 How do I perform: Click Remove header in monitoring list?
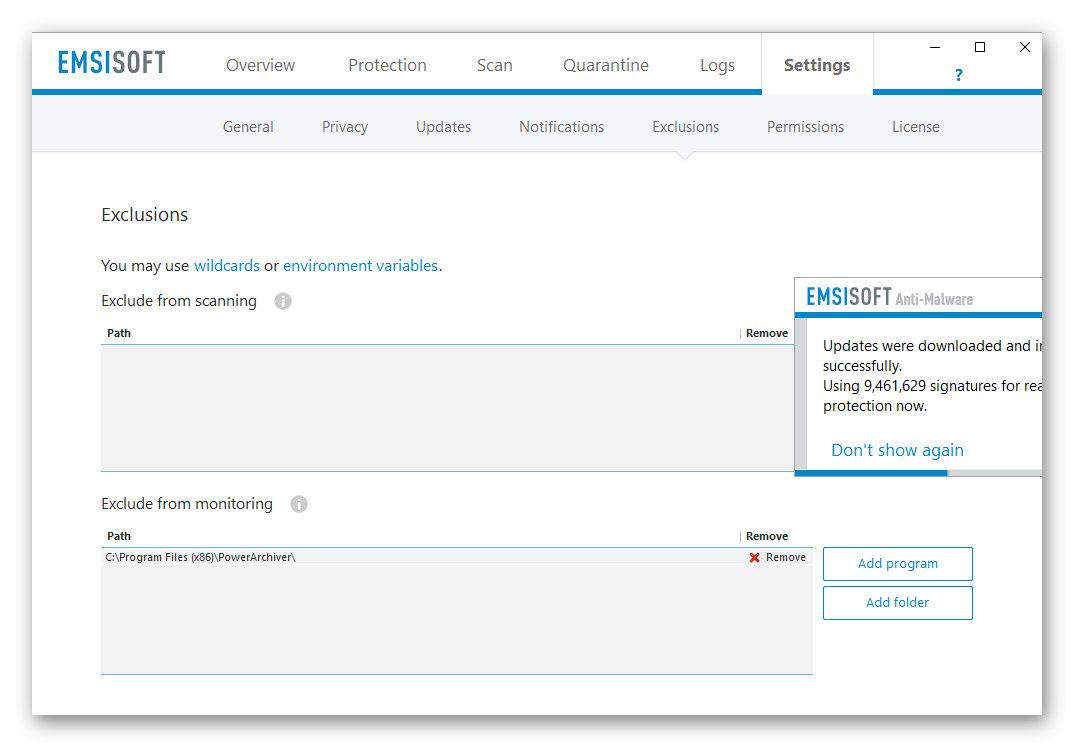[x=766, y=536]
